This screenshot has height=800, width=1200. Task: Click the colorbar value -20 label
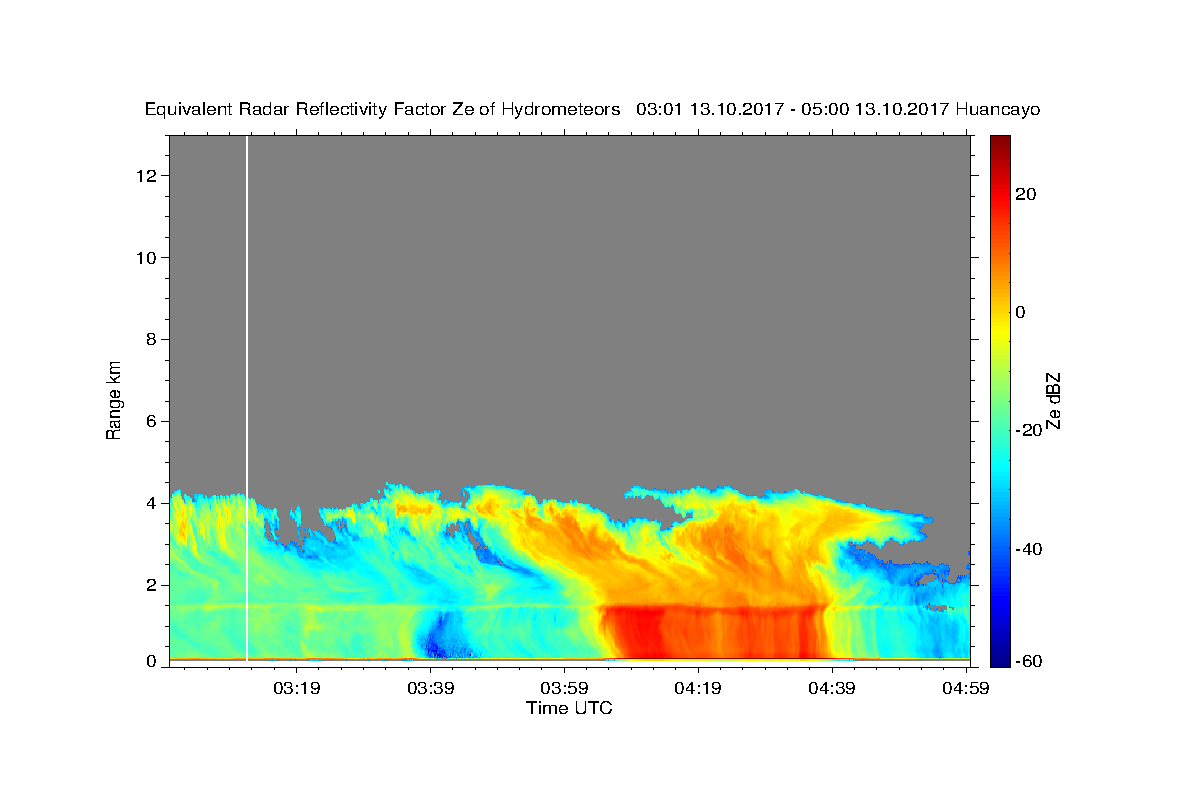[1029, 430]
